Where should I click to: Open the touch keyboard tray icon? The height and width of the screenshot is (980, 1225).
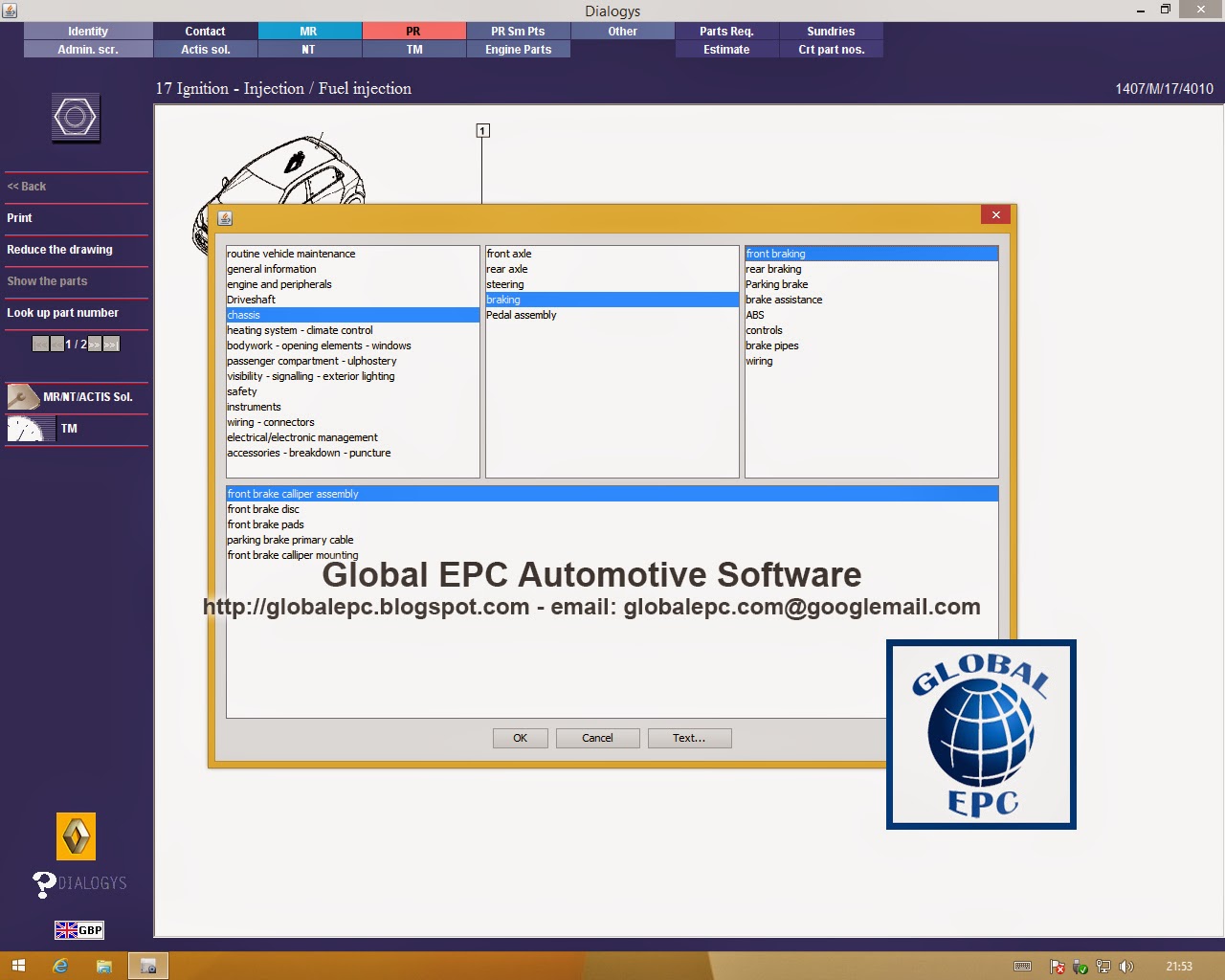point(1022,967)
